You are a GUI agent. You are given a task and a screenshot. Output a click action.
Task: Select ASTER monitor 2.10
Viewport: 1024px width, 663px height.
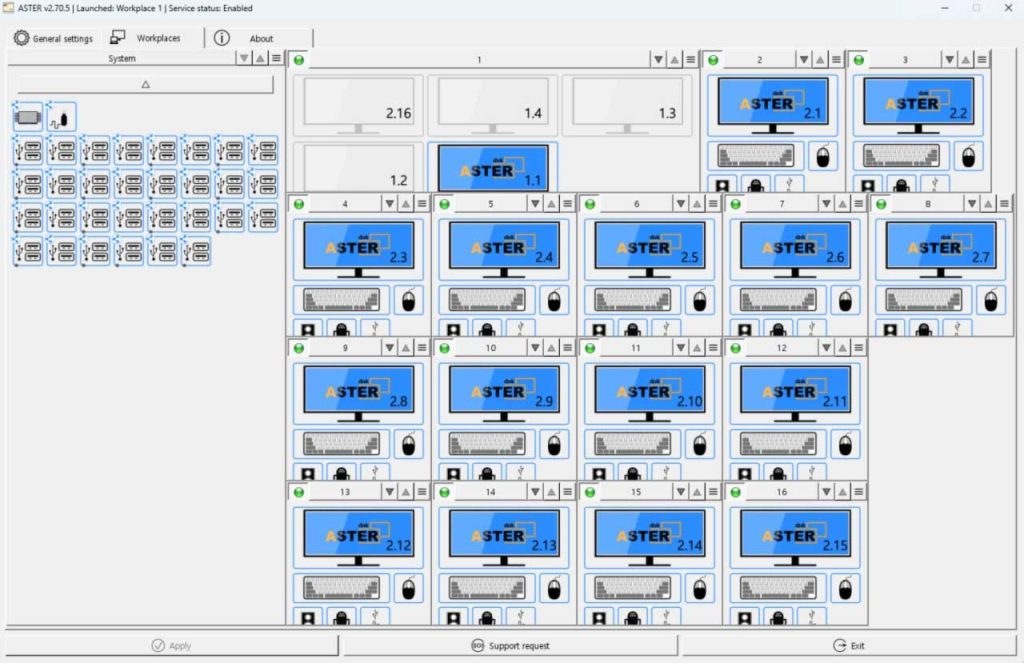(650, 394)
